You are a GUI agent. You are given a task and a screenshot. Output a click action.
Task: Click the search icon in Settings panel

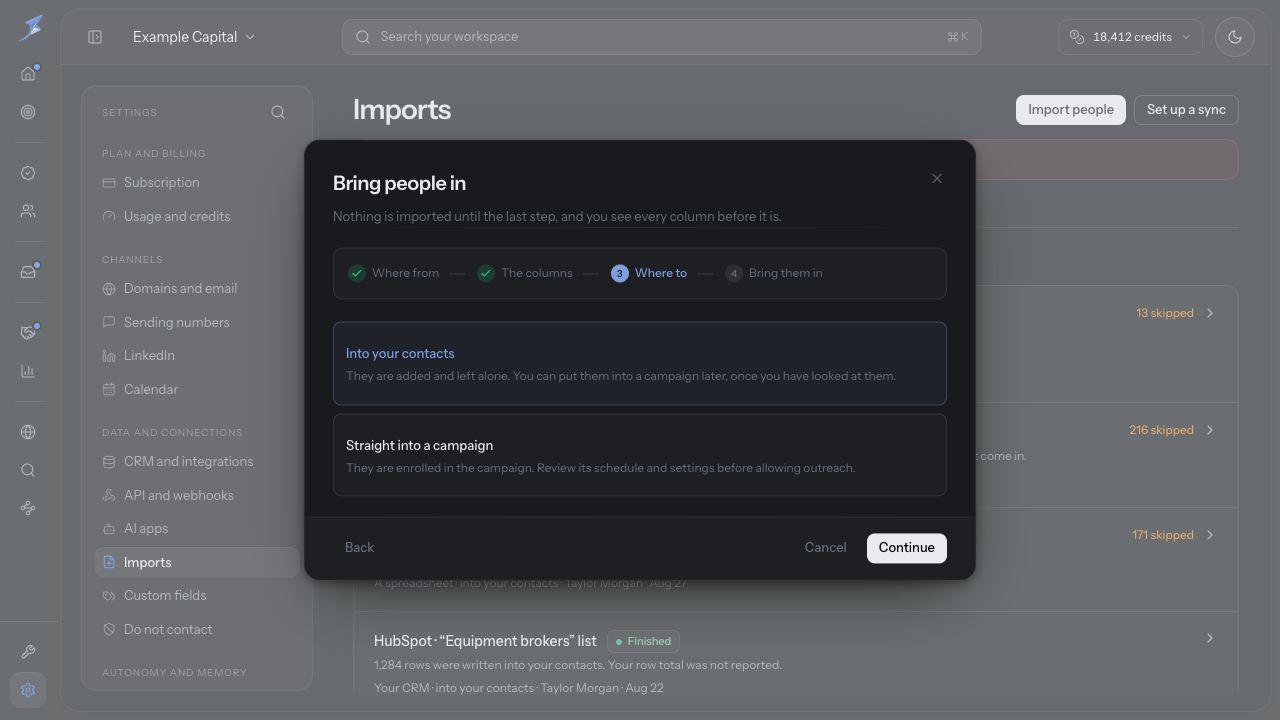coord(278,112)
